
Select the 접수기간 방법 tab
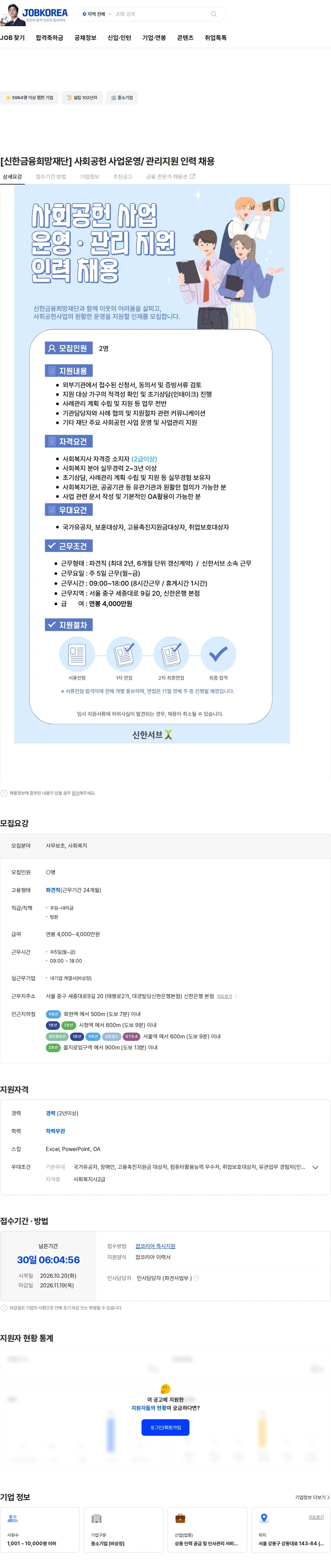click(x=51, y=177)
